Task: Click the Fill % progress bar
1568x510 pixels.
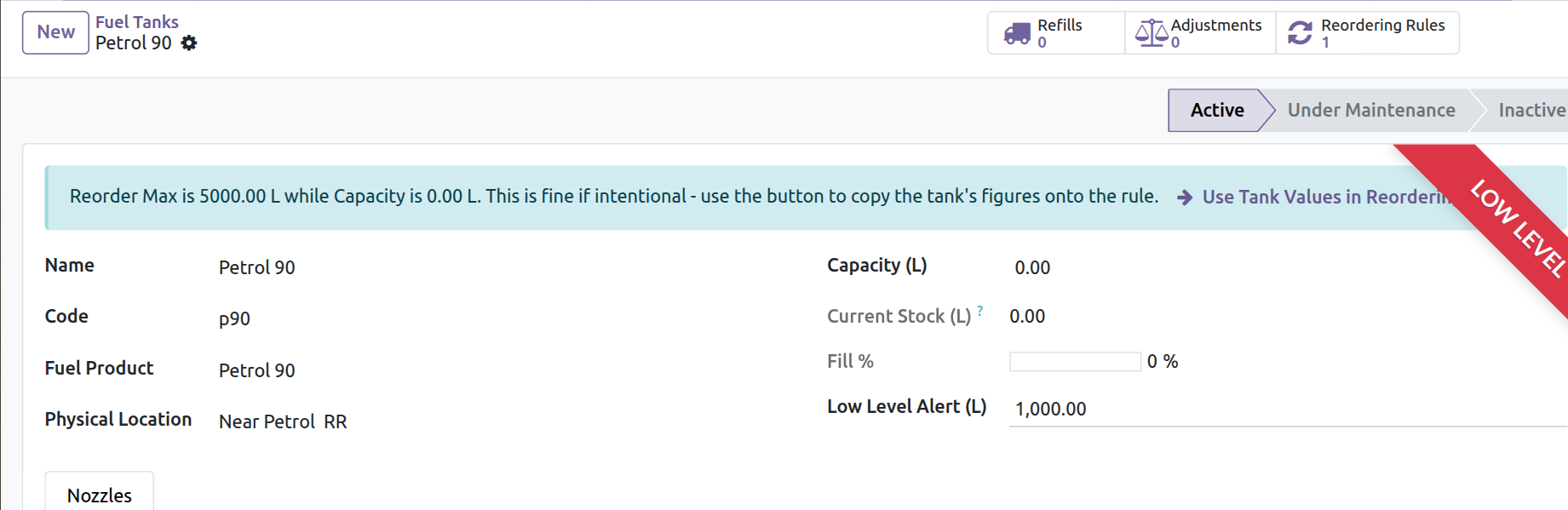Action: point(1075,362)
